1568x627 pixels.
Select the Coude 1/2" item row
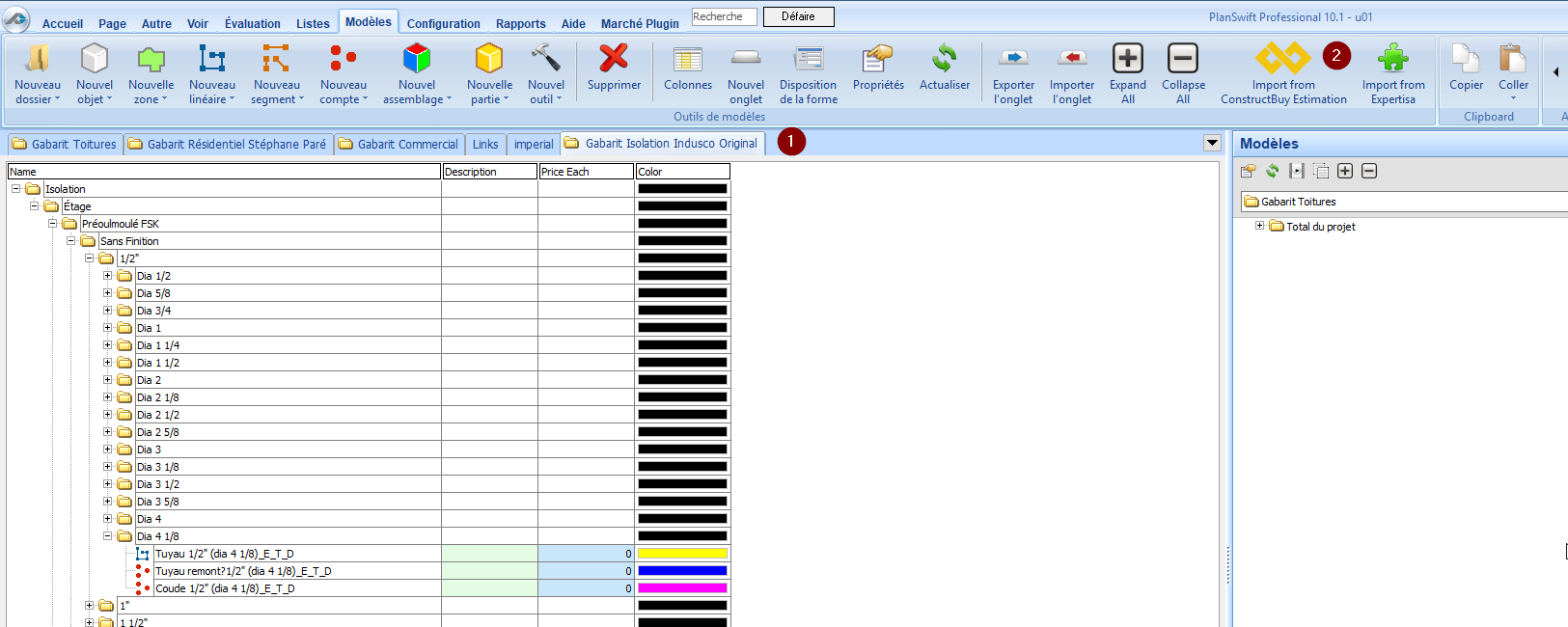coord(225,588)
